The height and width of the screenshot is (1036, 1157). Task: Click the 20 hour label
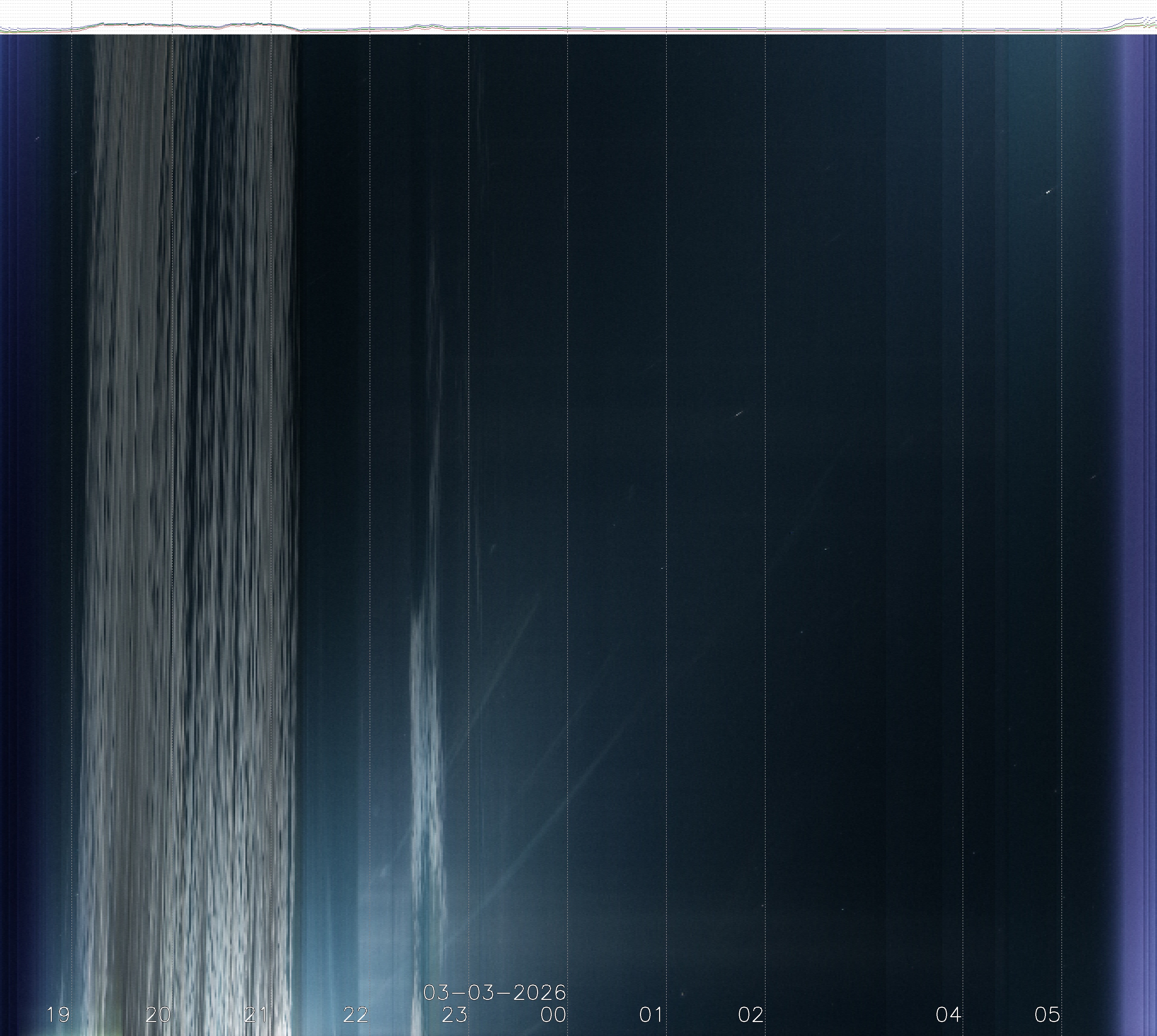[x=158, y=1015]
